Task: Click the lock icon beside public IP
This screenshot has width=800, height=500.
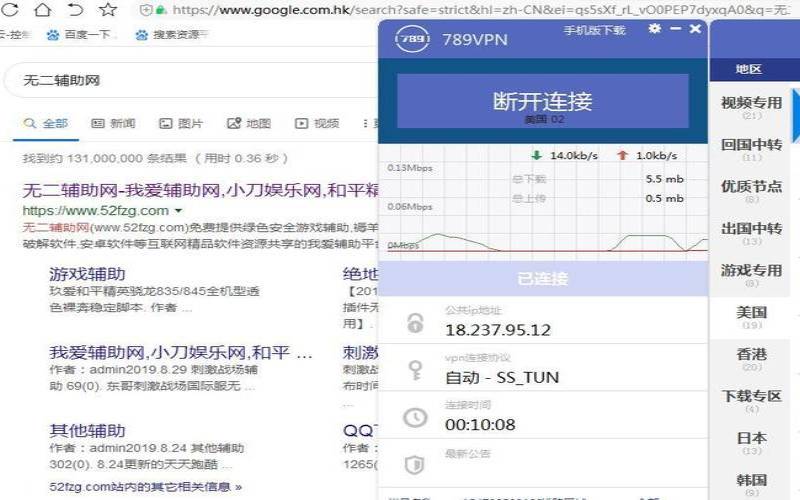Action: click(415, 323)
